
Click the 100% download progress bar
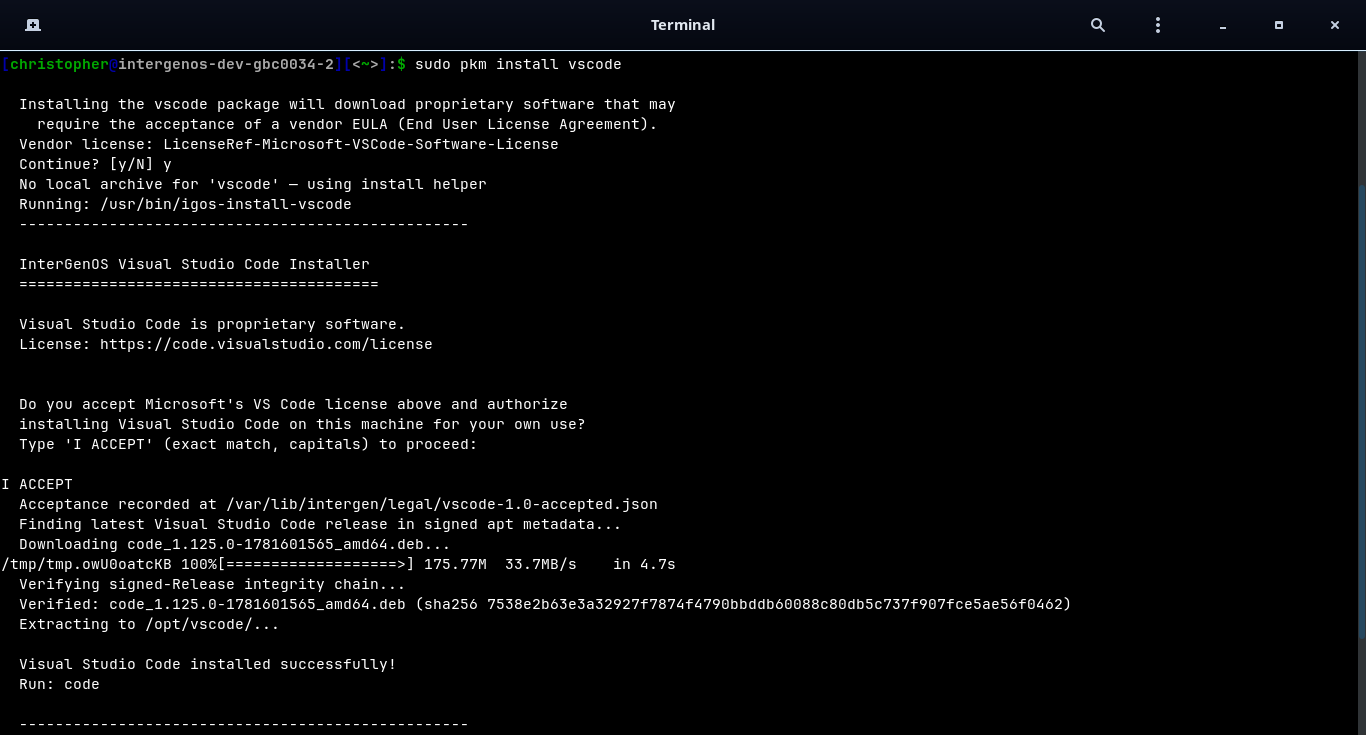tap(316, 564)
